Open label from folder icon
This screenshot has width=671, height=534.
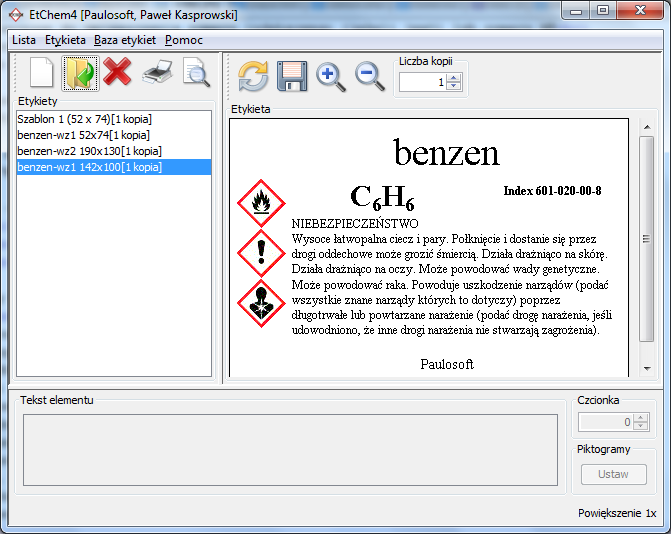click(x=80, y=73)
